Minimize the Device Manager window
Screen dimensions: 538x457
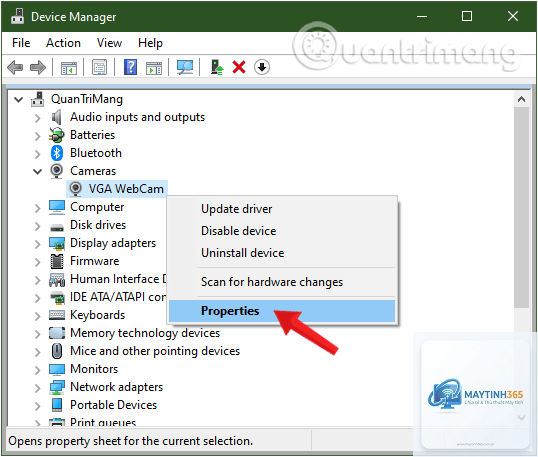(x=422, y=16)
